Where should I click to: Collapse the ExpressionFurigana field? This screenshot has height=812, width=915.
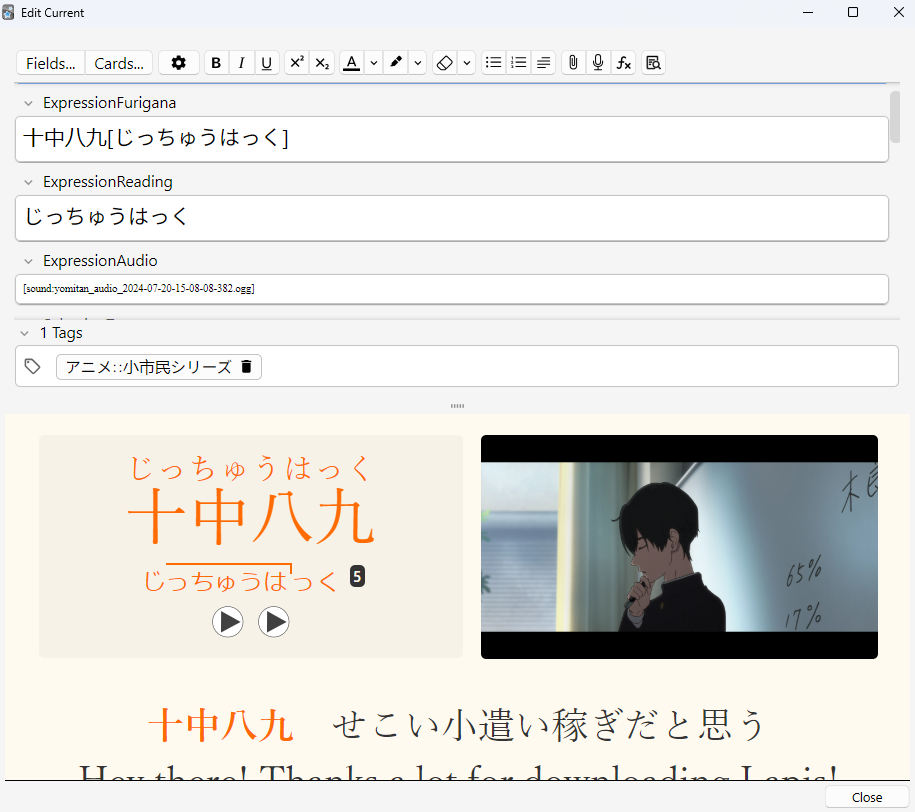pos(29,103)
